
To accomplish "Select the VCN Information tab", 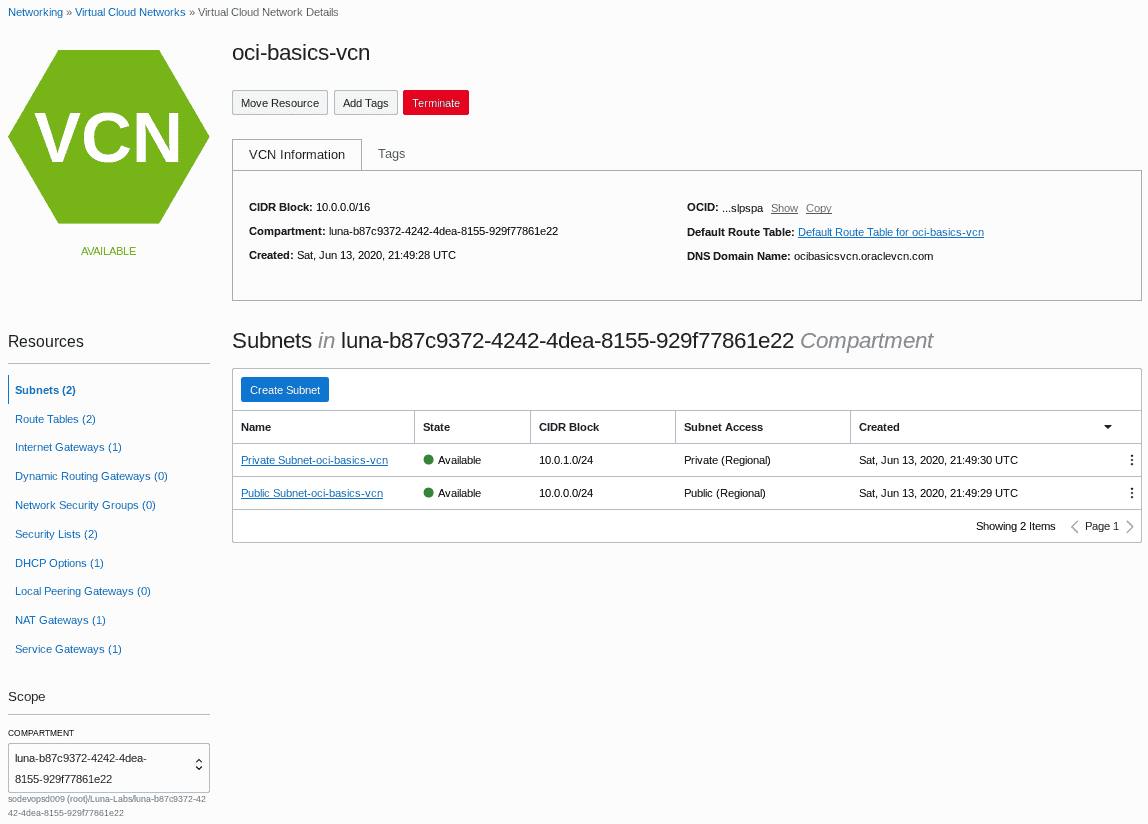I will coord(296,154).
